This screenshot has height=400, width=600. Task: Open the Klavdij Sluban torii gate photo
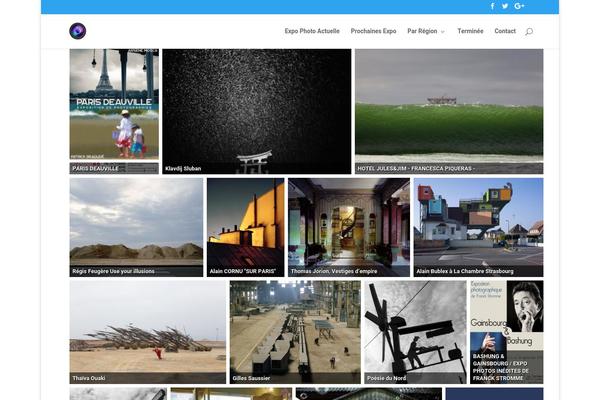click(257, 111)
